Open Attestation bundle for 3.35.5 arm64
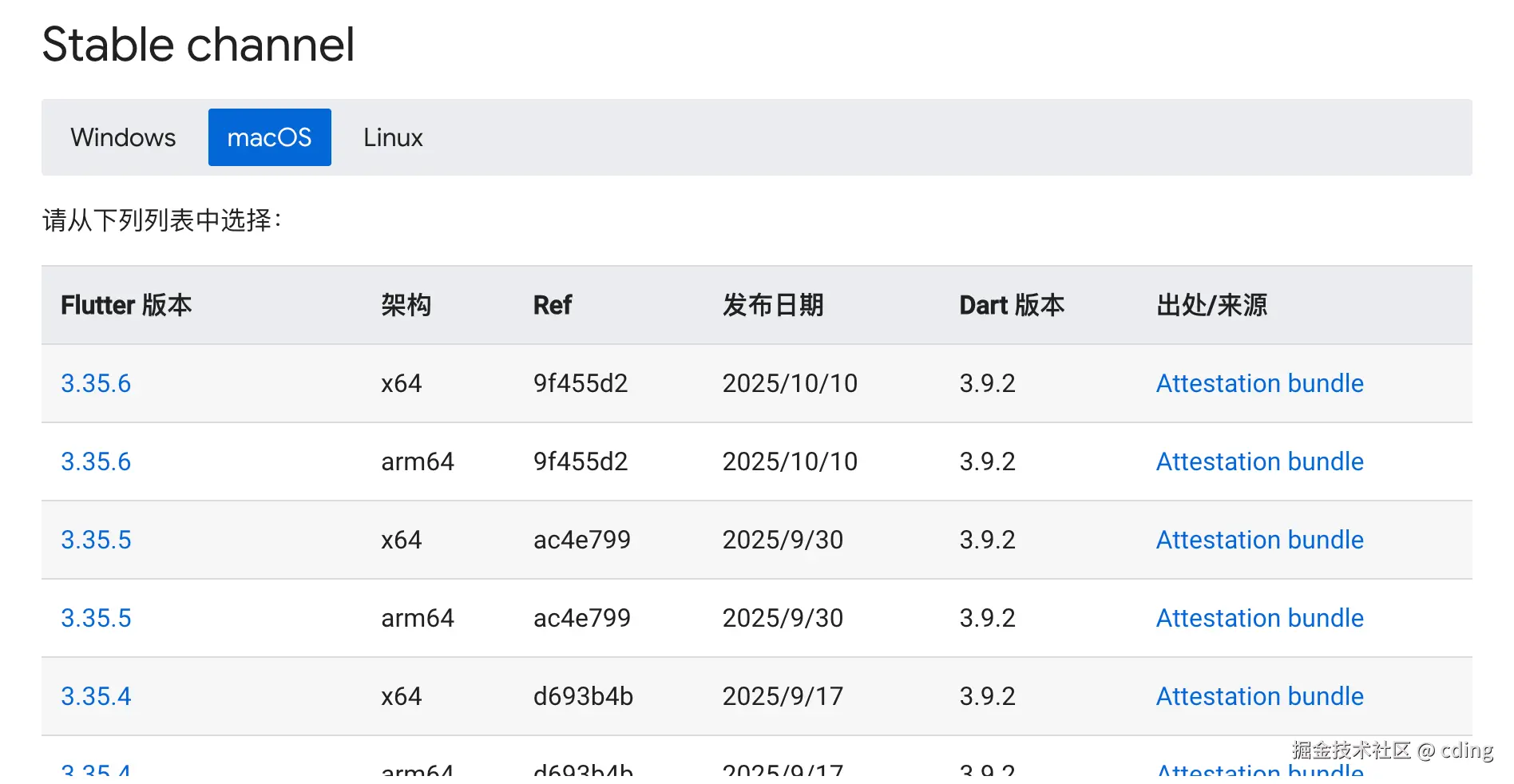 pyautogui.click(x=1259, y=618)
